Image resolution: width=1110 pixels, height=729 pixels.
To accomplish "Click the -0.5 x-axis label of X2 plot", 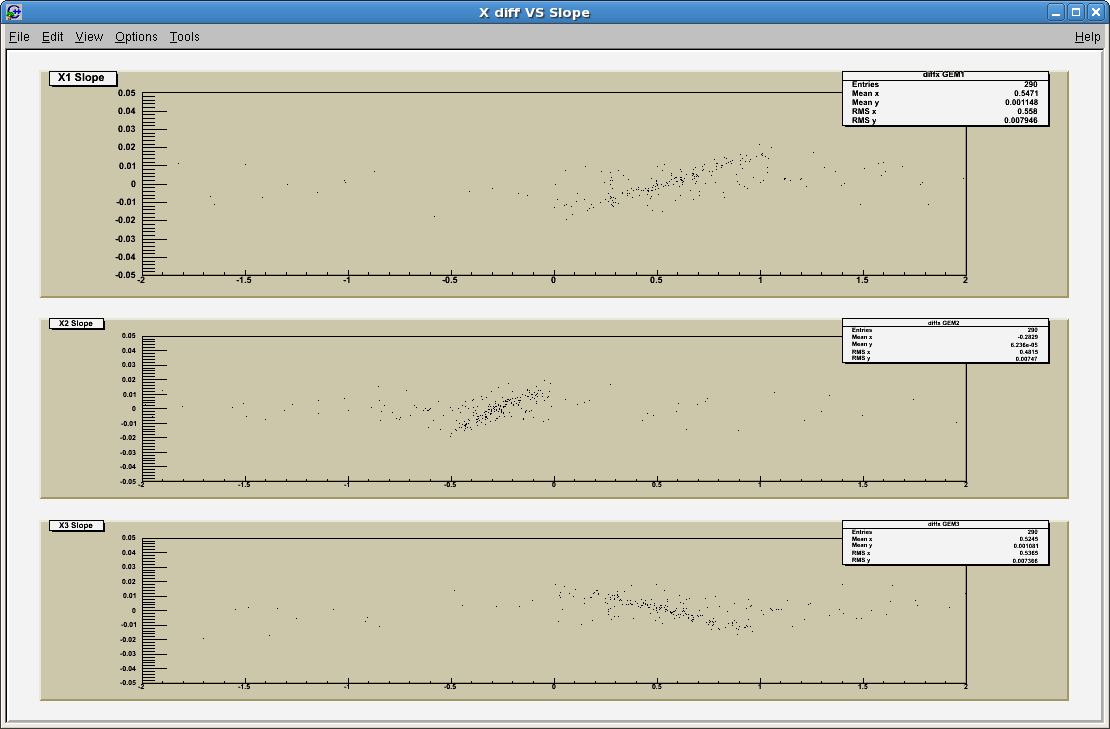I will (x=450, y=486).
